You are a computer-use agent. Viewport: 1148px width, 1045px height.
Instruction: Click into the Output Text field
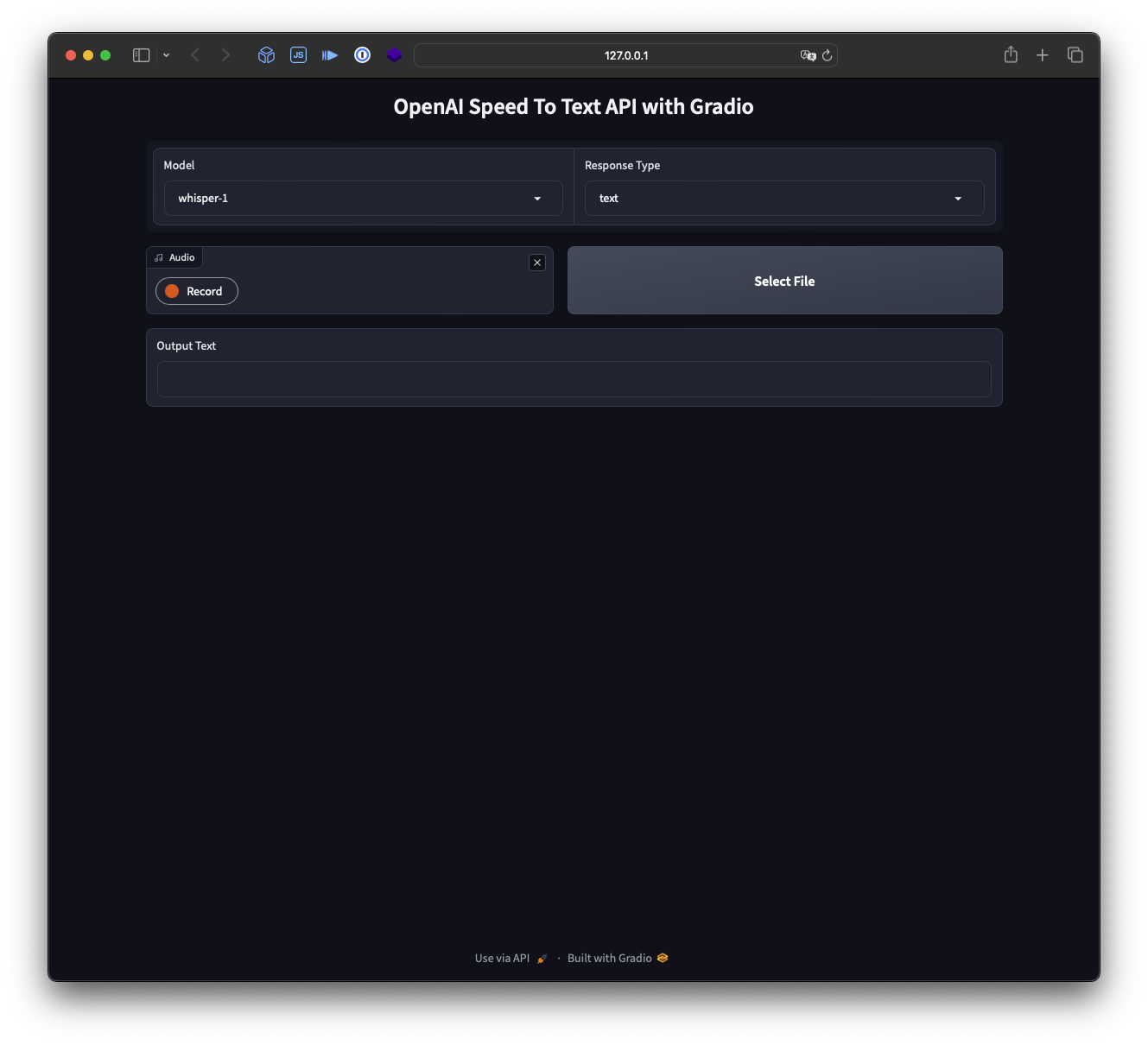pos(574,379)
